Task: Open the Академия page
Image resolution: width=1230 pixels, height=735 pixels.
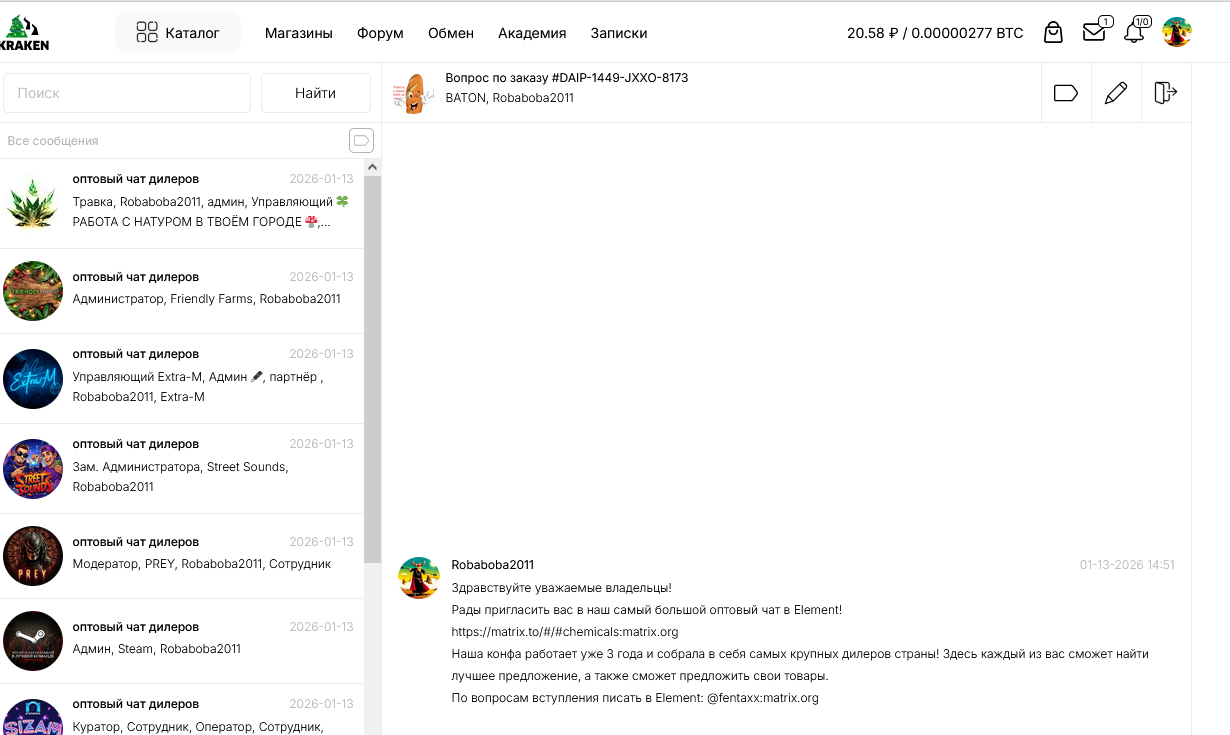Action: coord(532,33)
